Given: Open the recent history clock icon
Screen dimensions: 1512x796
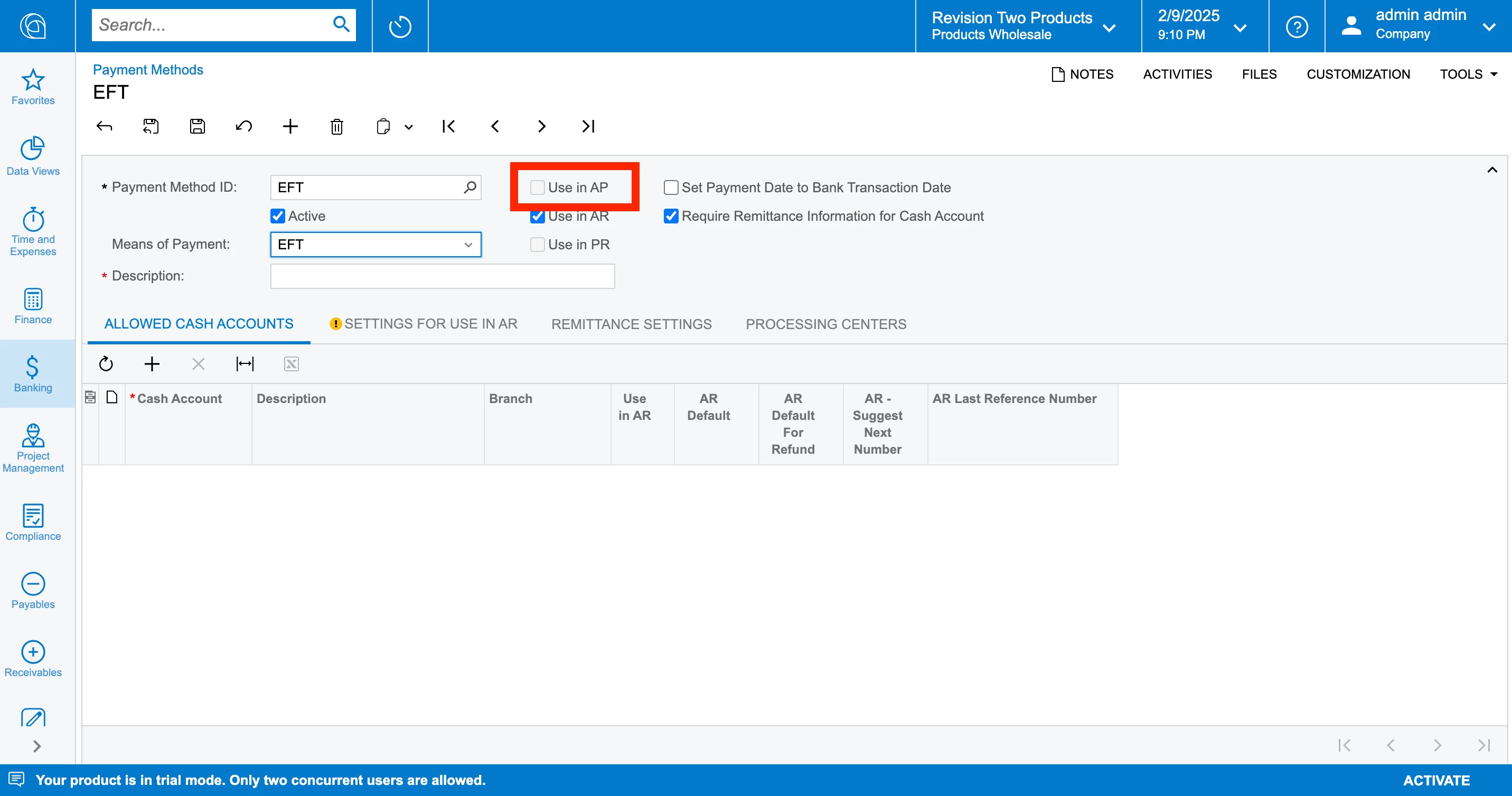Looking at the screenshot, I should tap(400, 26).
